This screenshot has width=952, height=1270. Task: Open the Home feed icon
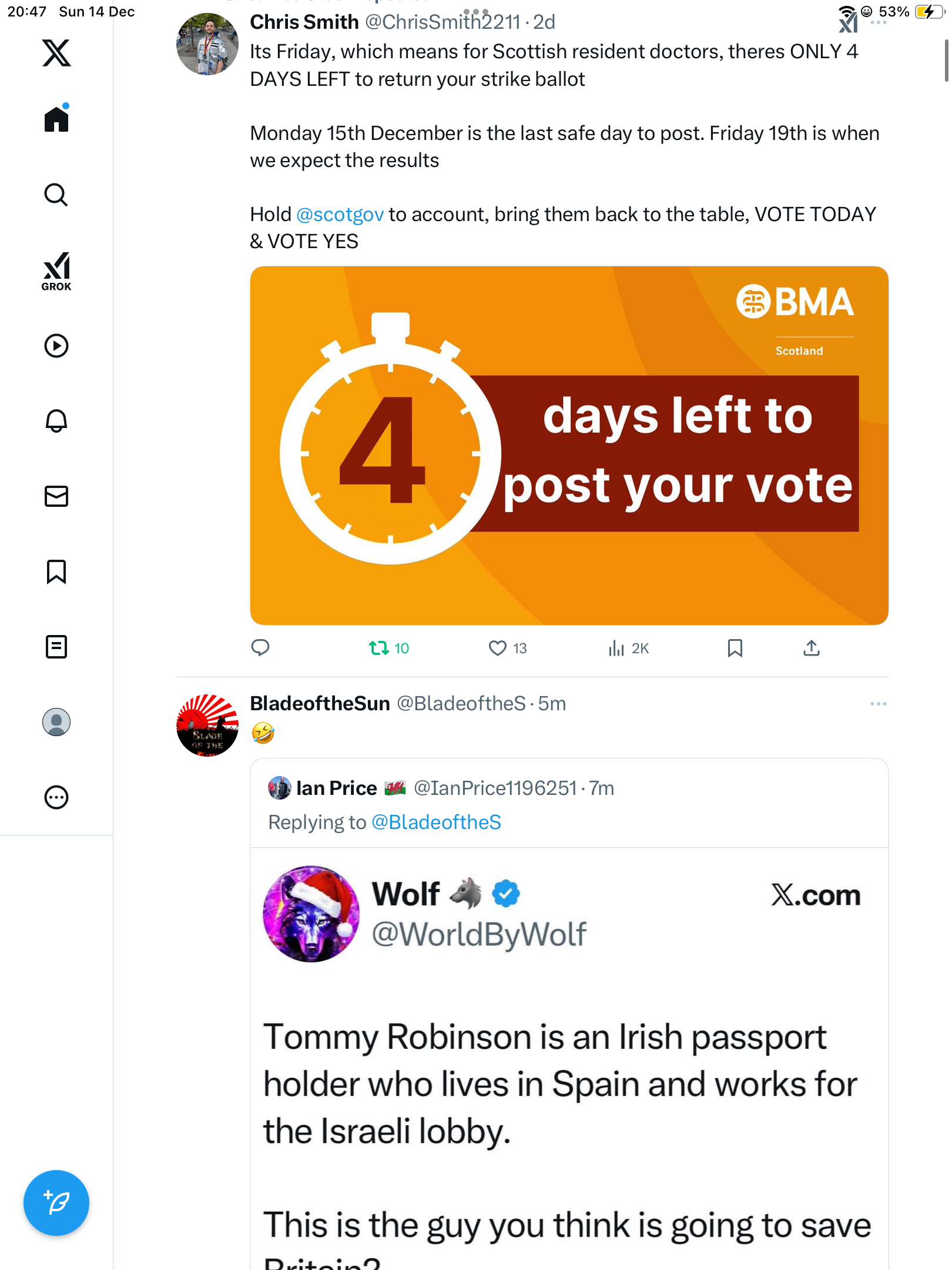click(x=56, y=119)
